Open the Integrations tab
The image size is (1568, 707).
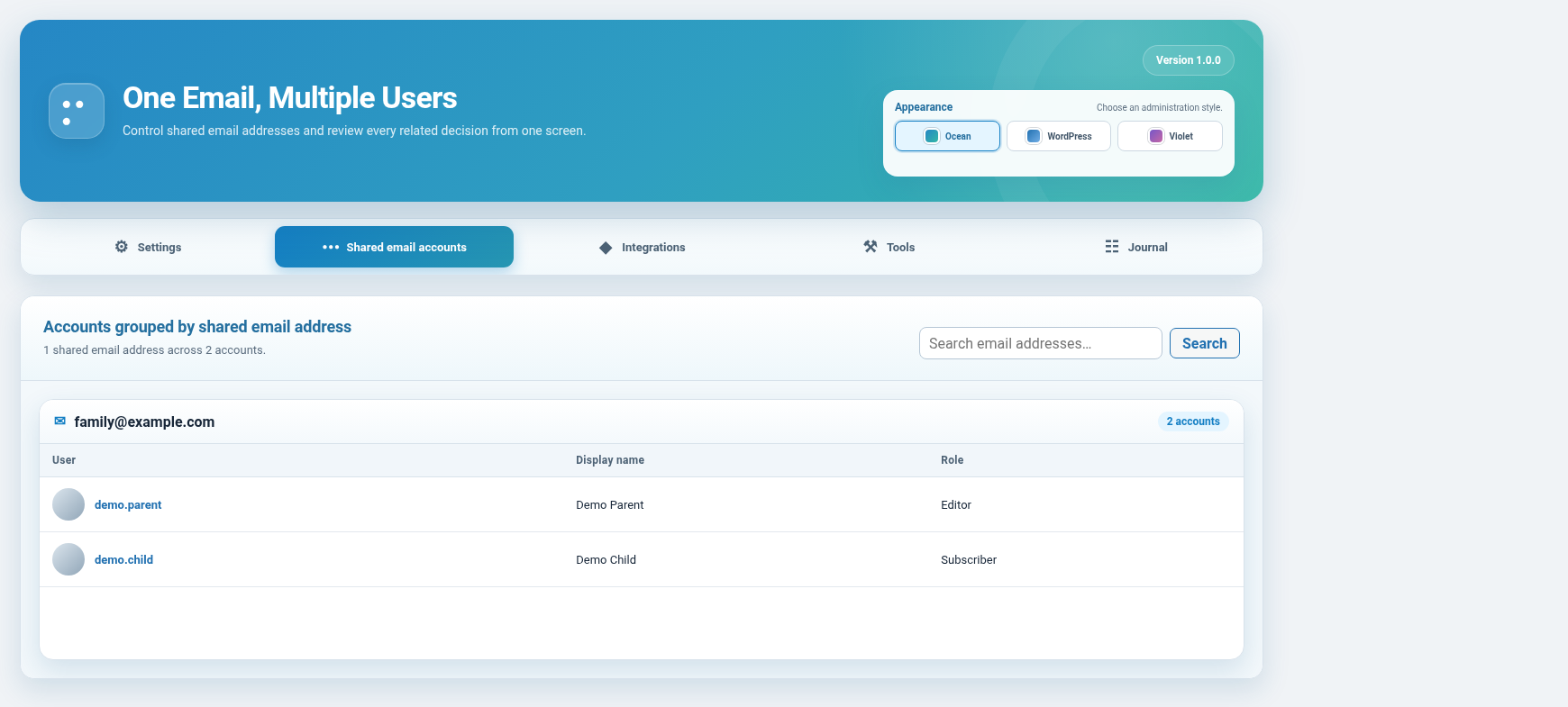coord(642,247)
